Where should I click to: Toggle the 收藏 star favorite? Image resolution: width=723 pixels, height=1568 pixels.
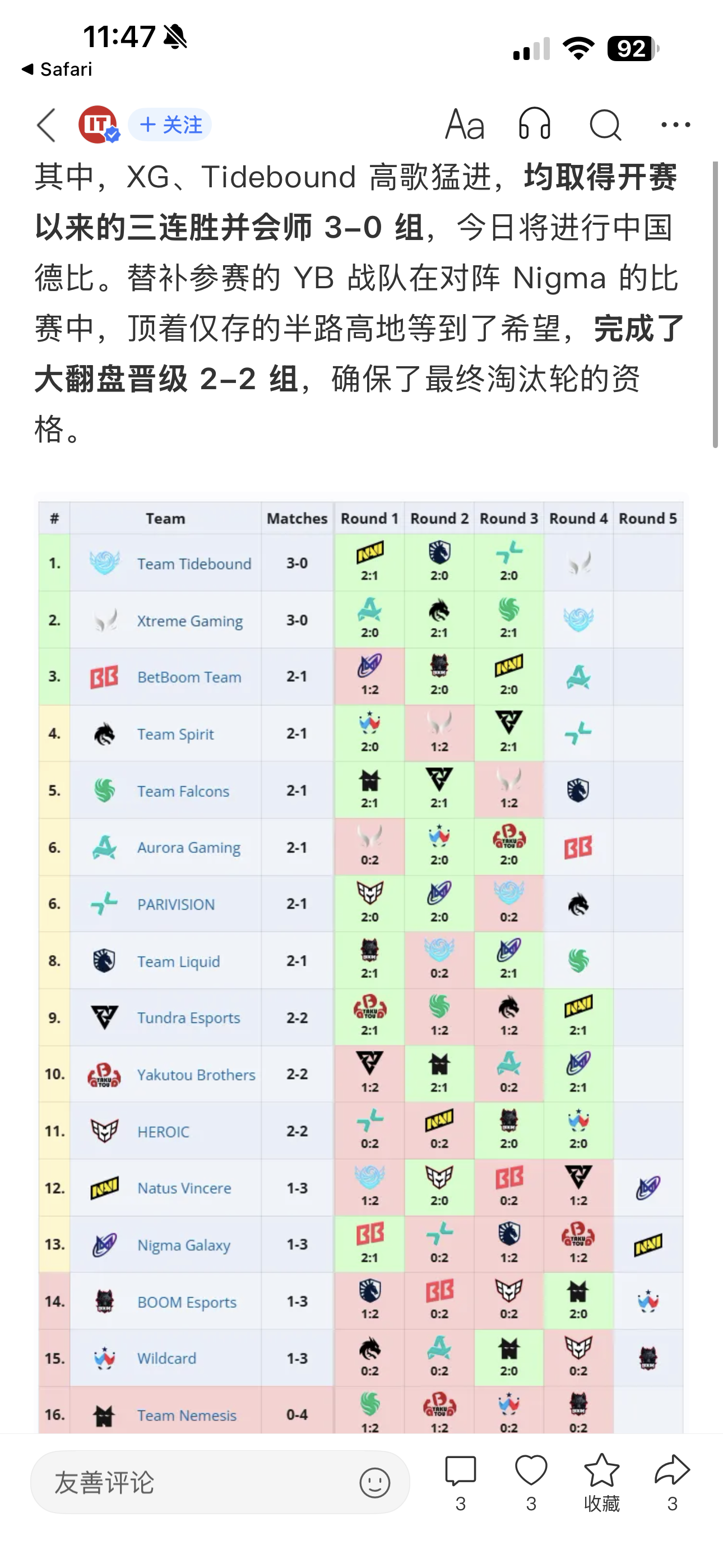[x=601, y=1482]
